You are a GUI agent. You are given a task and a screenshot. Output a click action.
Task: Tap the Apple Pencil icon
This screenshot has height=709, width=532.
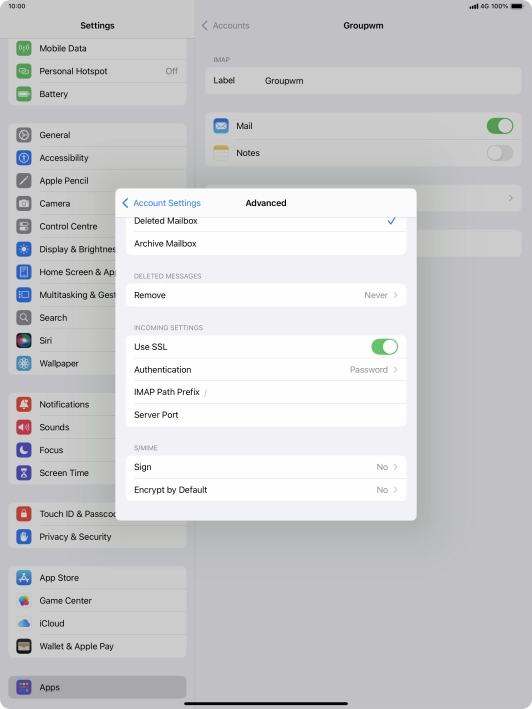24,180
